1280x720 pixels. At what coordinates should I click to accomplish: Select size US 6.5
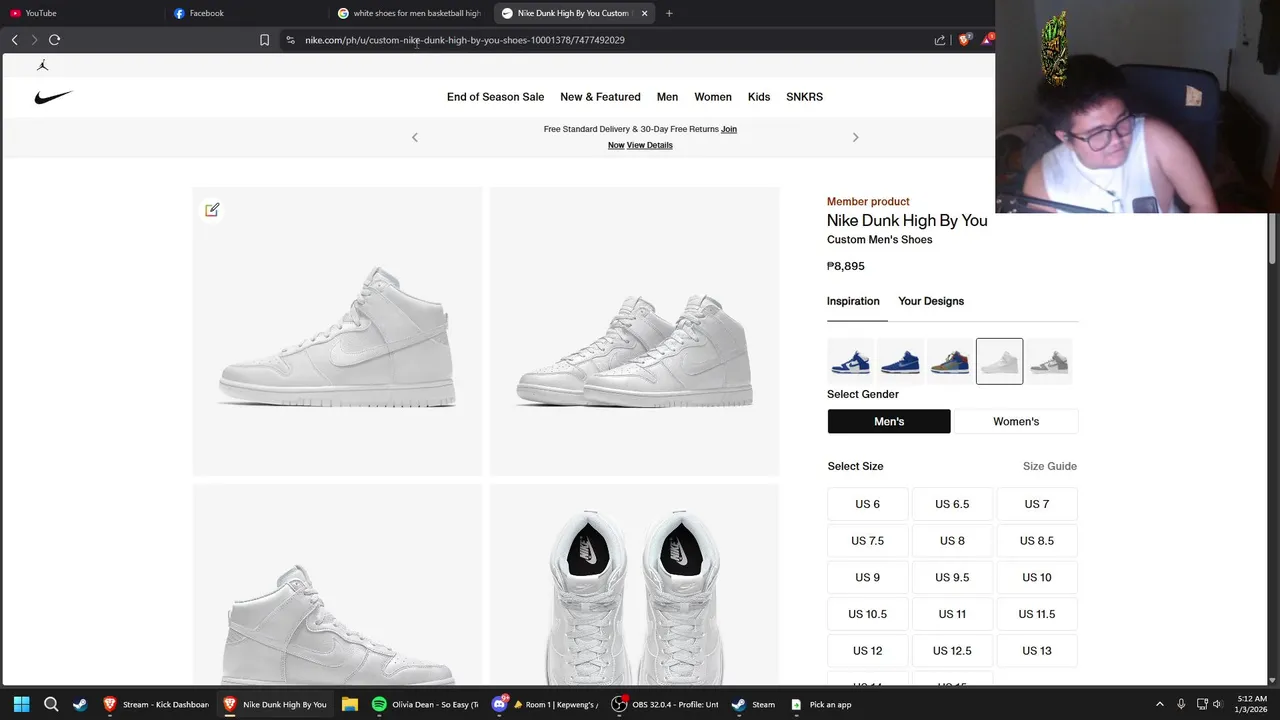point(952,504)
